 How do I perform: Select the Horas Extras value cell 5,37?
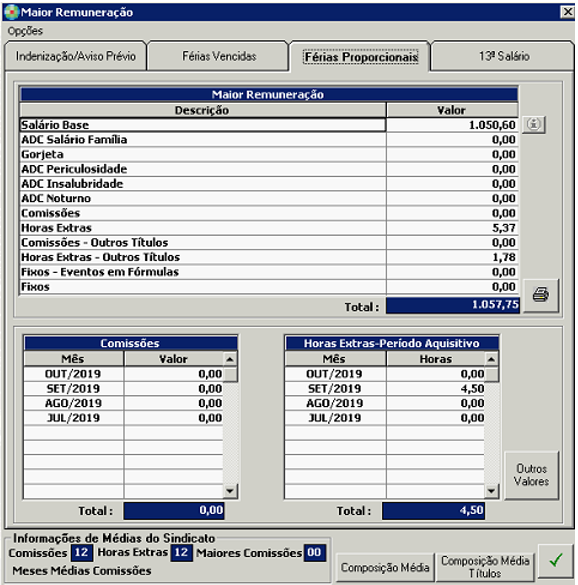(x=452, y=228)
